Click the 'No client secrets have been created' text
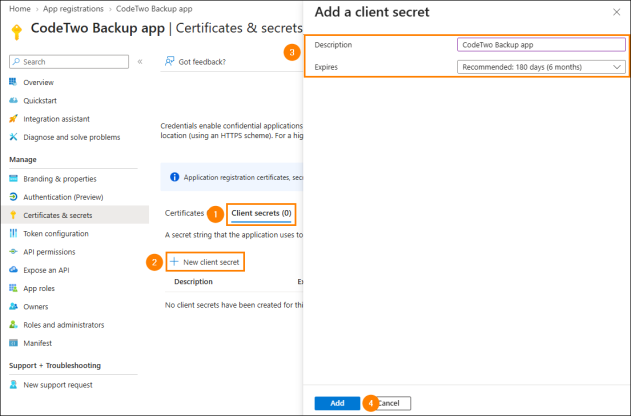 click(234, 305)
